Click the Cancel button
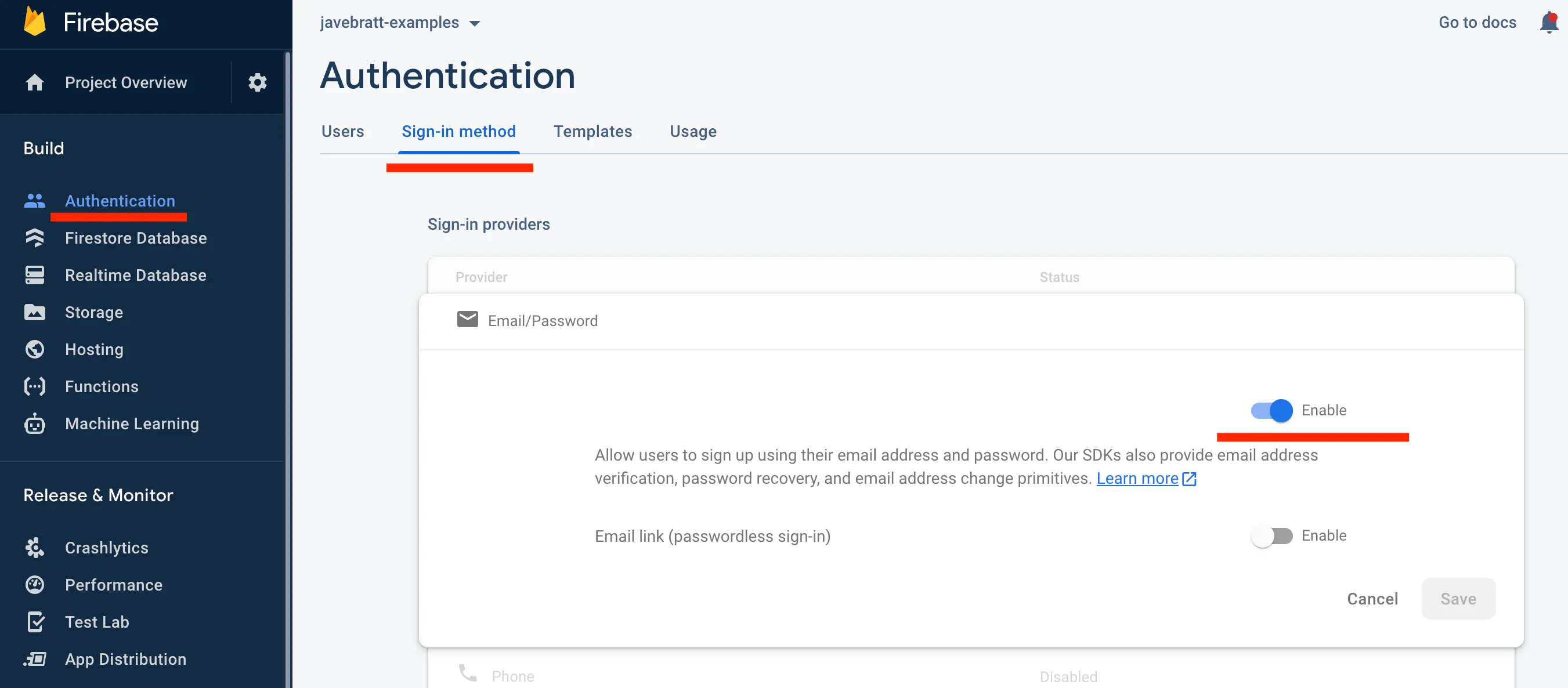This screenshot has width=1568, height=688. 1373,598
